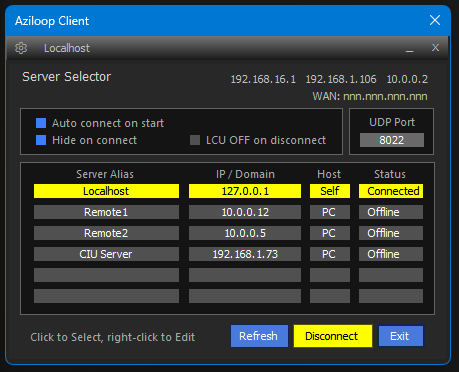The width and height of the screenshot is (459, 372).
Task: Click the 10.0.0.12 IP cell
Action: pos(245,212)
